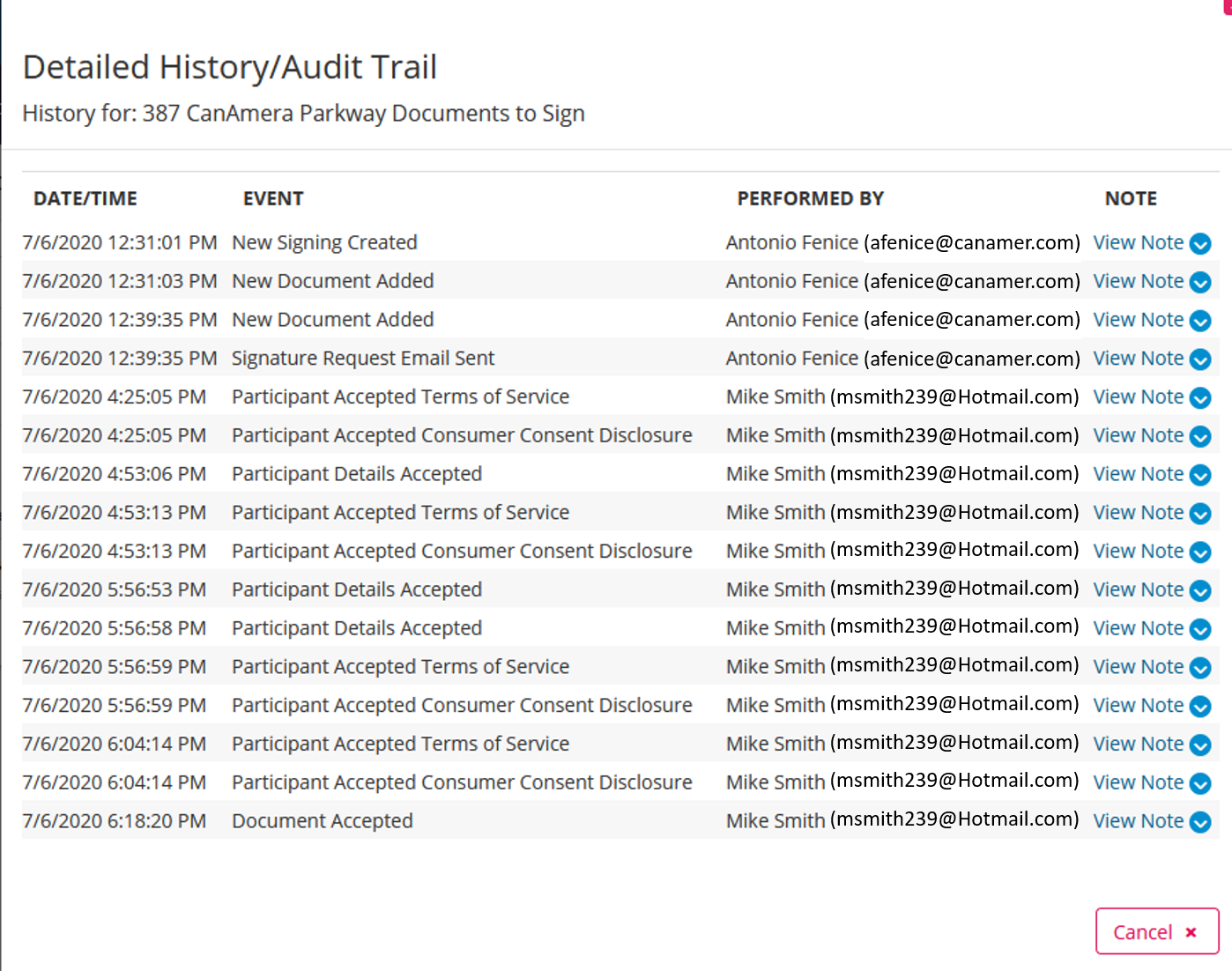
Task: Click chevron for 6:04:14 PM Consumer Consent Disclosure
Action: pyautogui.click(x=1199, y=783)
